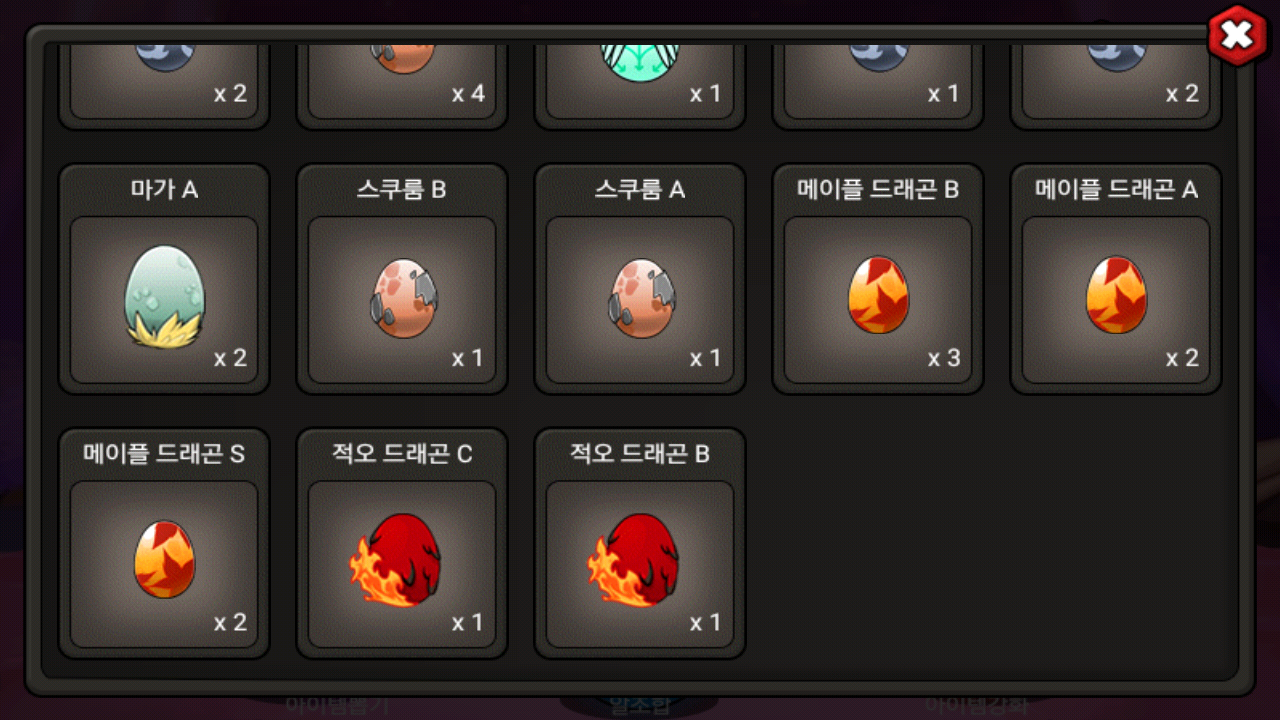Image resolution: width=1280 pixels, height=720 pixels.
Task: Close the egg inventory with red X
Action: point(1237,36)
